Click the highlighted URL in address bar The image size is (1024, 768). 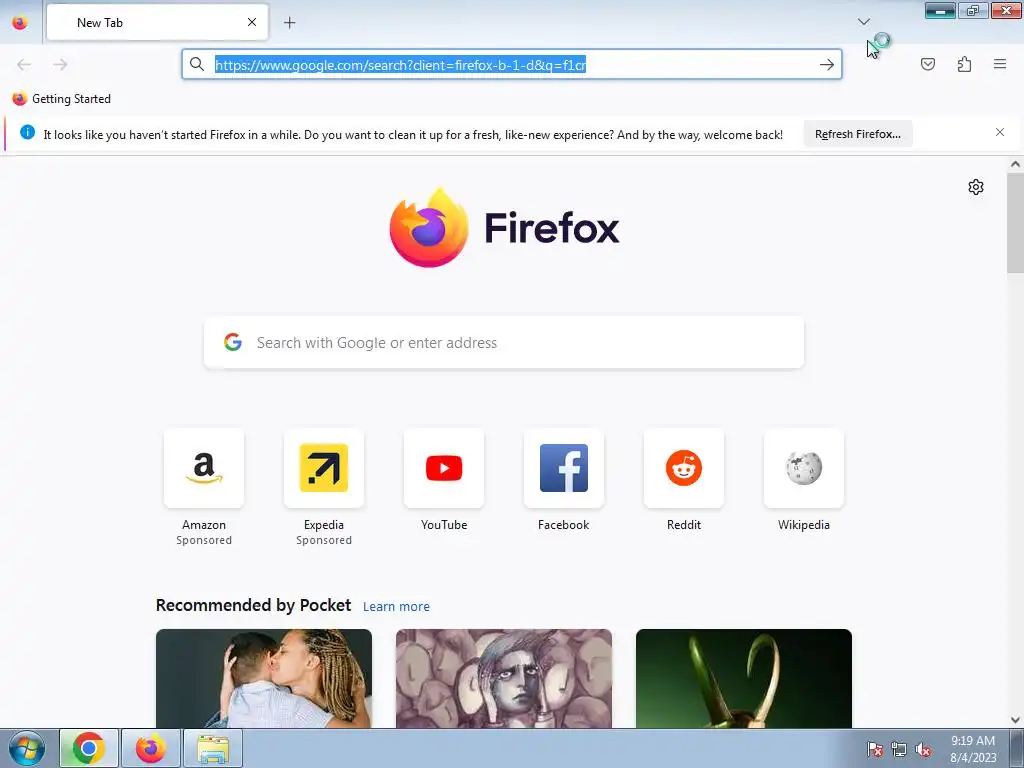pos(400,65)
